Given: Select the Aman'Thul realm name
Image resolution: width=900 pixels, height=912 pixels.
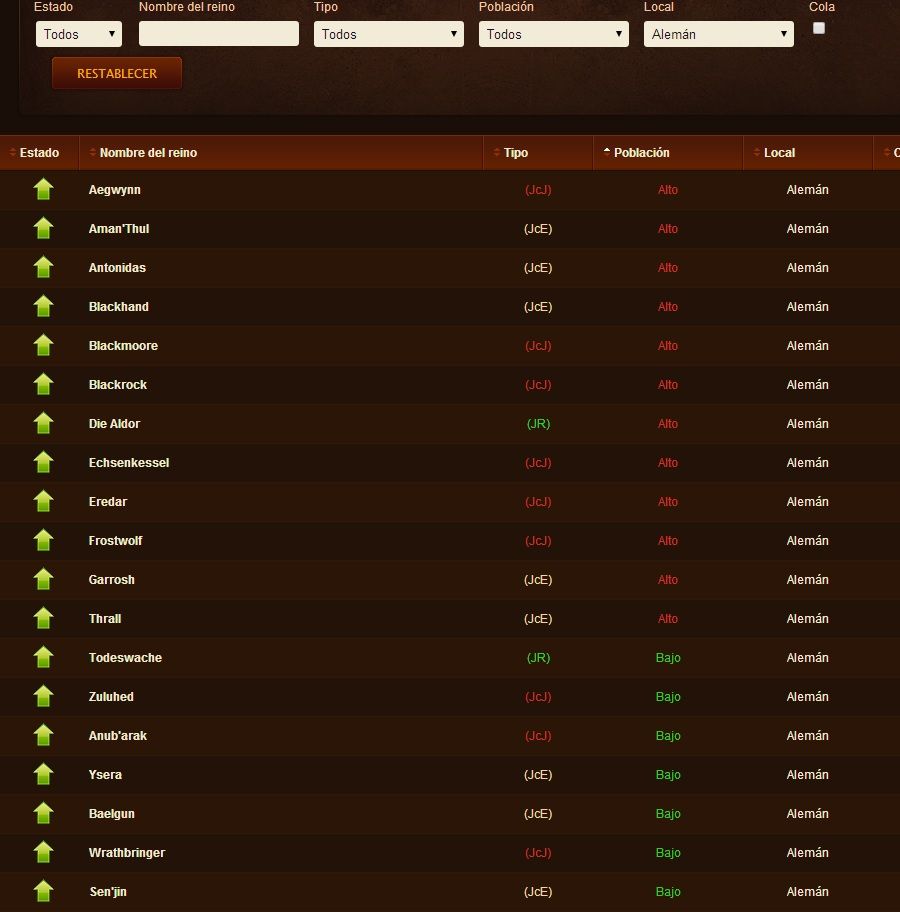Looking at the screenshot, I should [x=119, y=229].
